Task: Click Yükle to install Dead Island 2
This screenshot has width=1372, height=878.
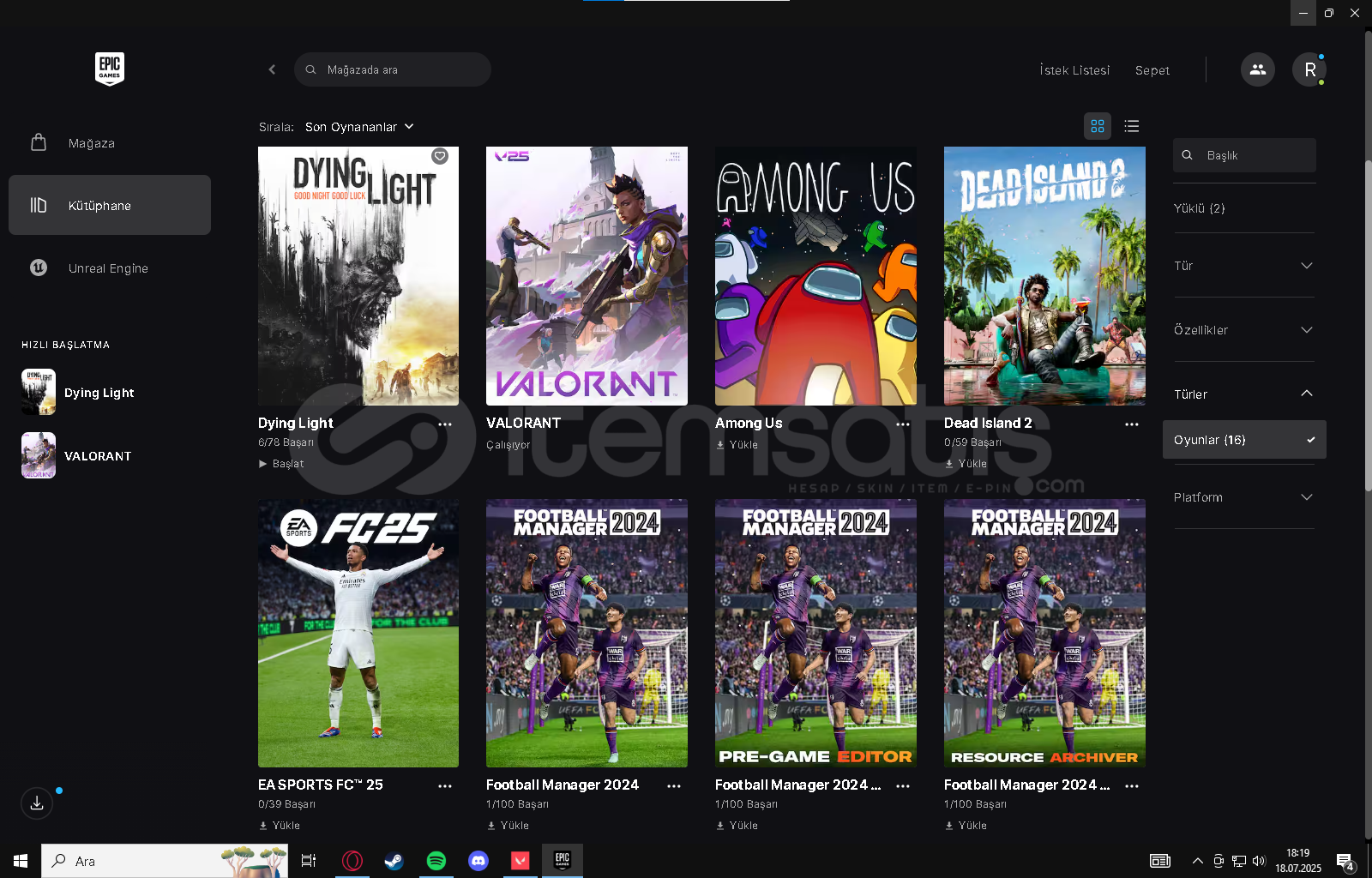Action: 966,464
